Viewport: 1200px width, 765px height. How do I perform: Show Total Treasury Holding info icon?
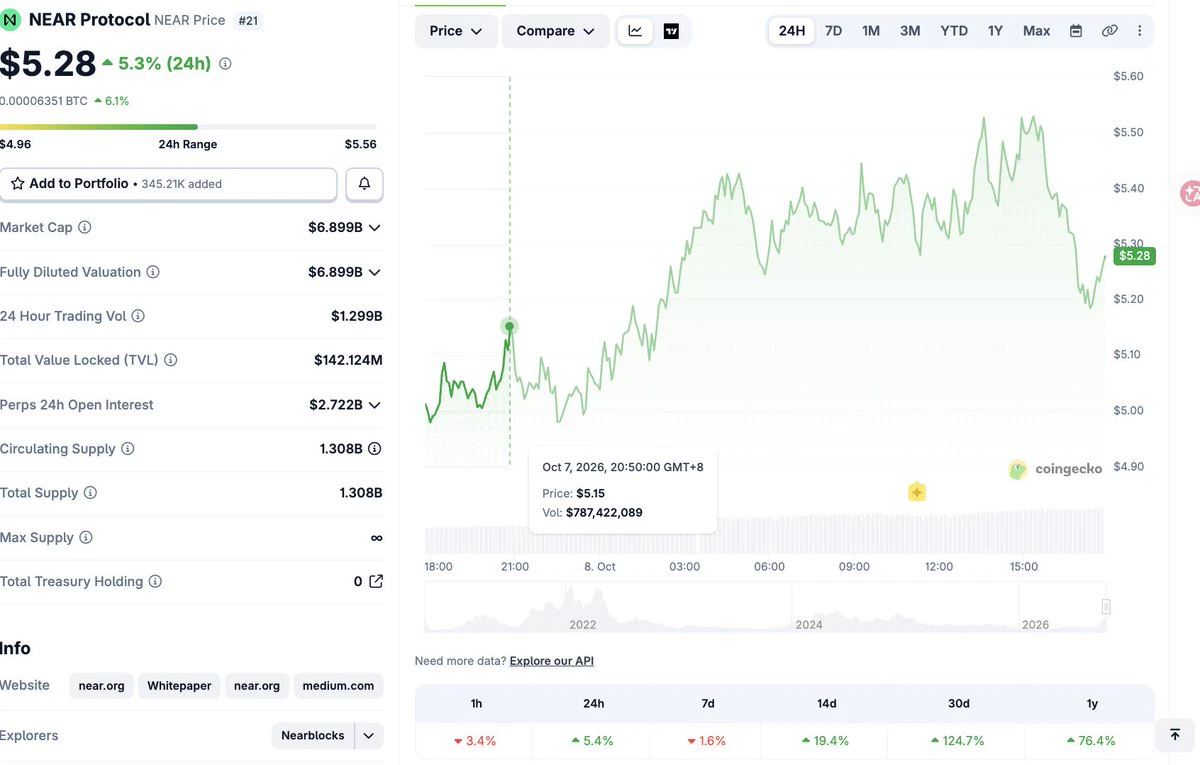[155, 581]
